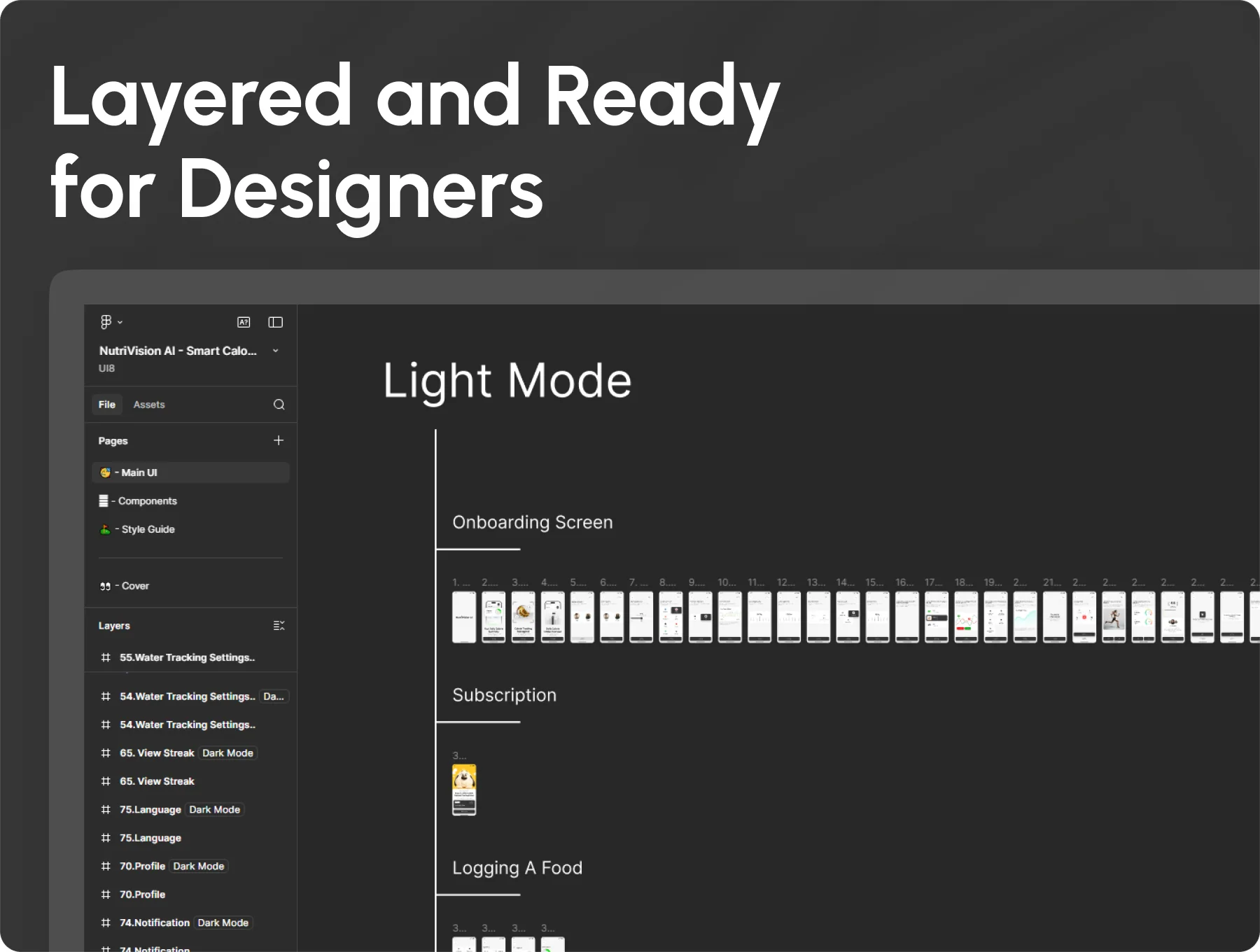Select onboarding frame thumbnail labeled 21
The image size is (1260, 952).
[x=1054, y=617]
